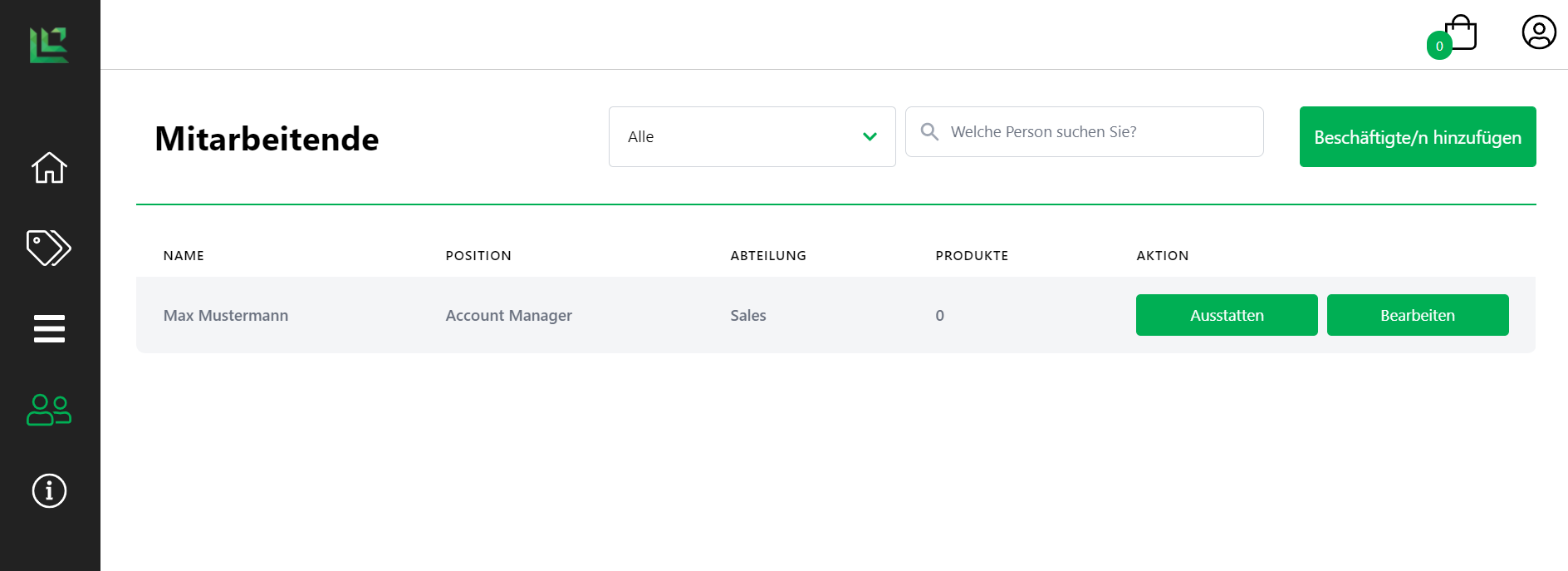Open the price tags sidebar icon
1568x571 pixels.
(x=49, y=248)
